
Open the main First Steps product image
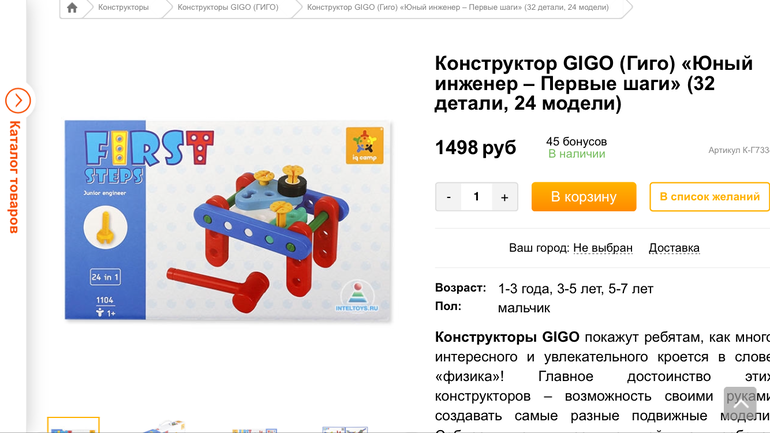(228, 220)
